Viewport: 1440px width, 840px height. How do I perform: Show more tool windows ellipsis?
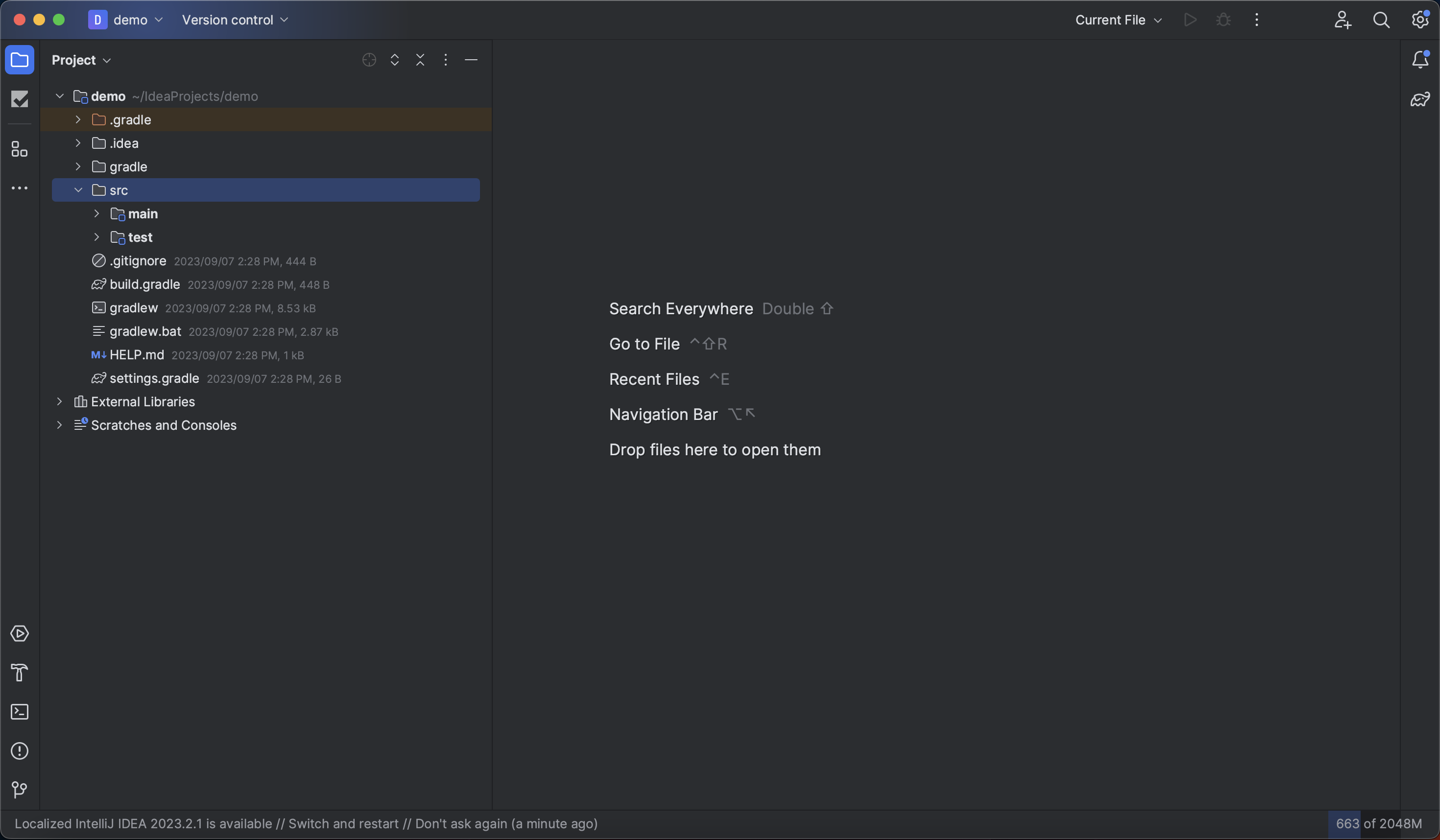20,188
